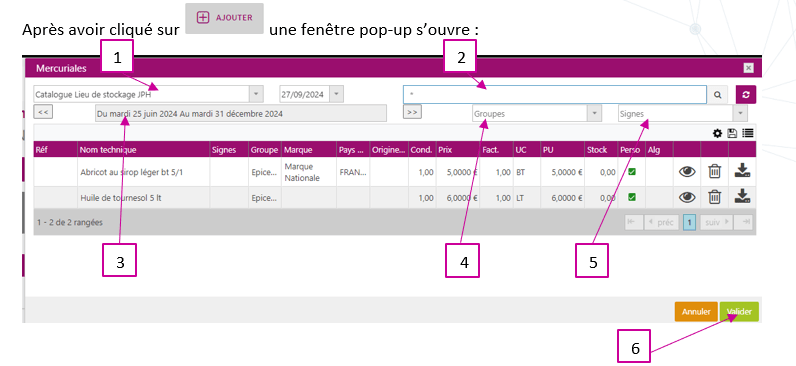Toggle Perso checkbox for Abricot au sirop row
This screenshot has height=366, width=796.
tap(632, 172)
